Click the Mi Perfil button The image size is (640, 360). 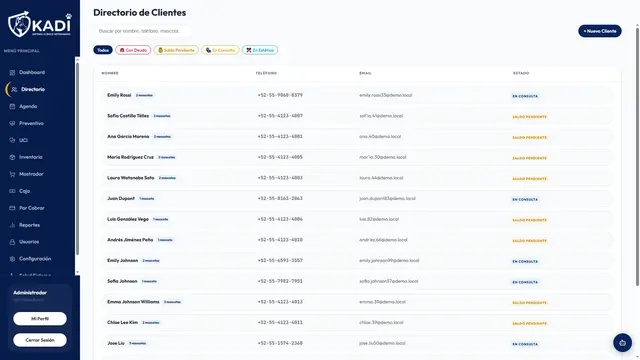click(x=40, y=319)
